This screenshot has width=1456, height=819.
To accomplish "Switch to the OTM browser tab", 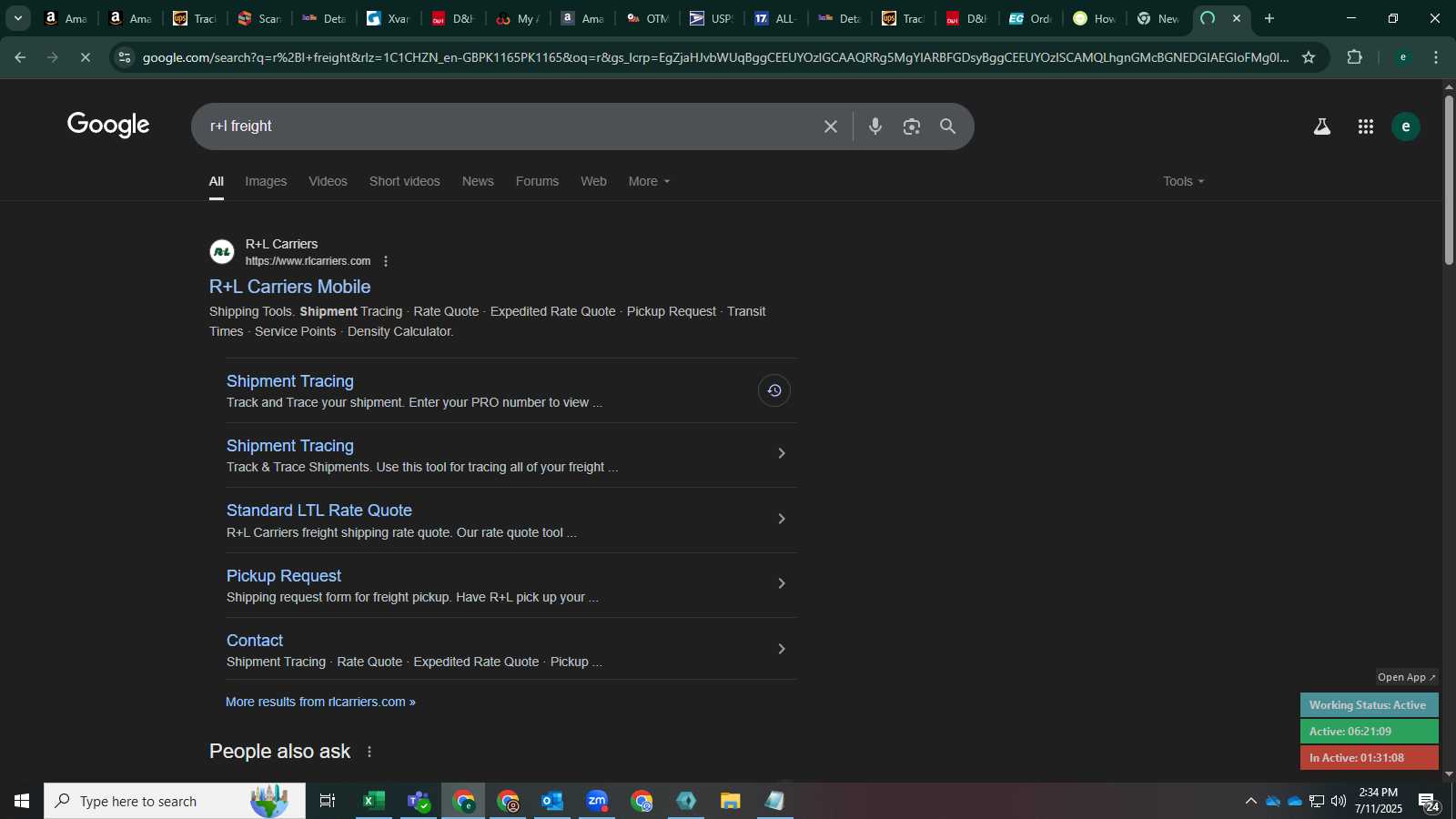I will [x=647, y=18].
